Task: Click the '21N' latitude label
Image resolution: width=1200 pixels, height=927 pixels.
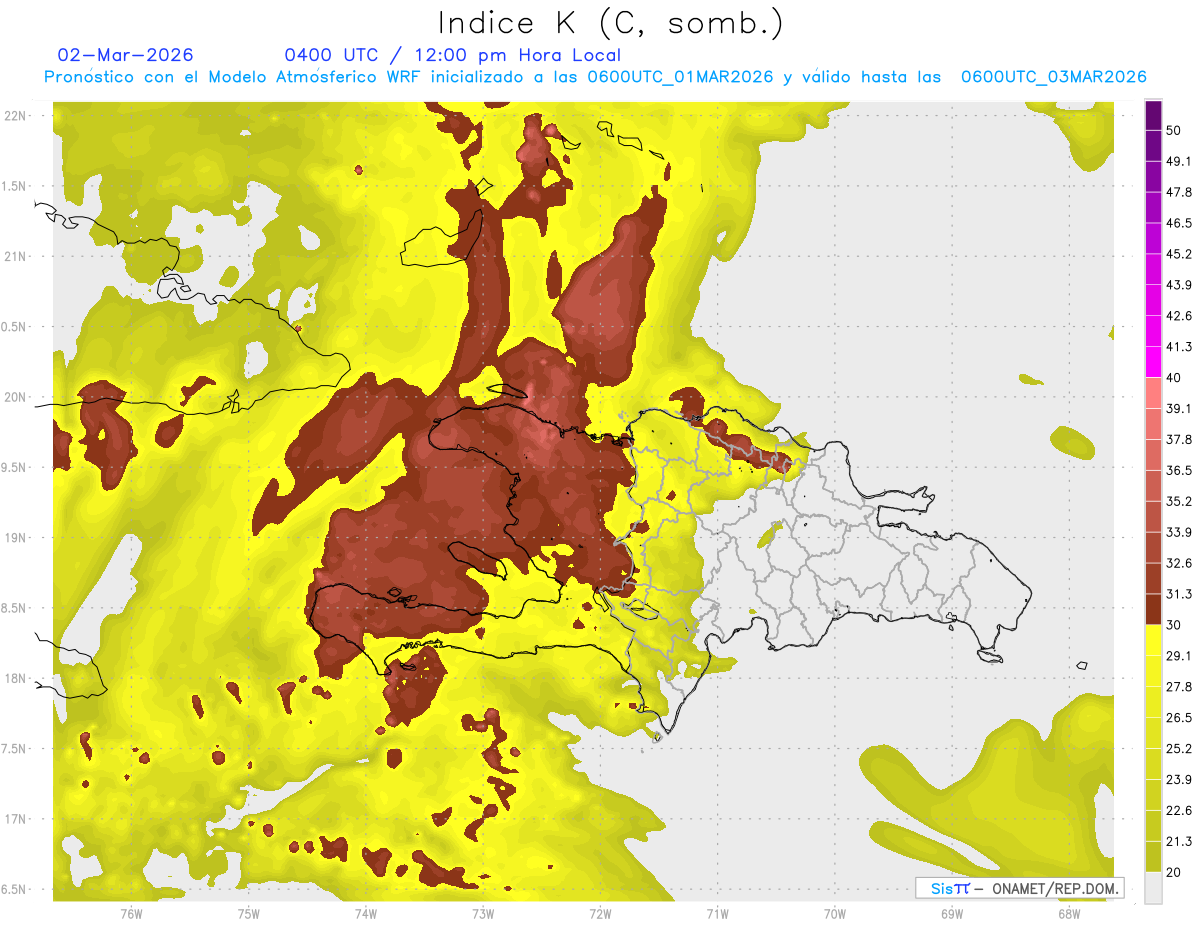Action: (x=17, y=256)
